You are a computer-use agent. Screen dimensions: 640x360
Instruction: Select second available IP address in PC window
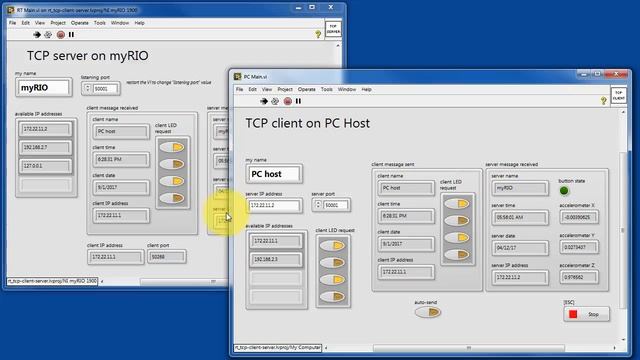(276, 259)
